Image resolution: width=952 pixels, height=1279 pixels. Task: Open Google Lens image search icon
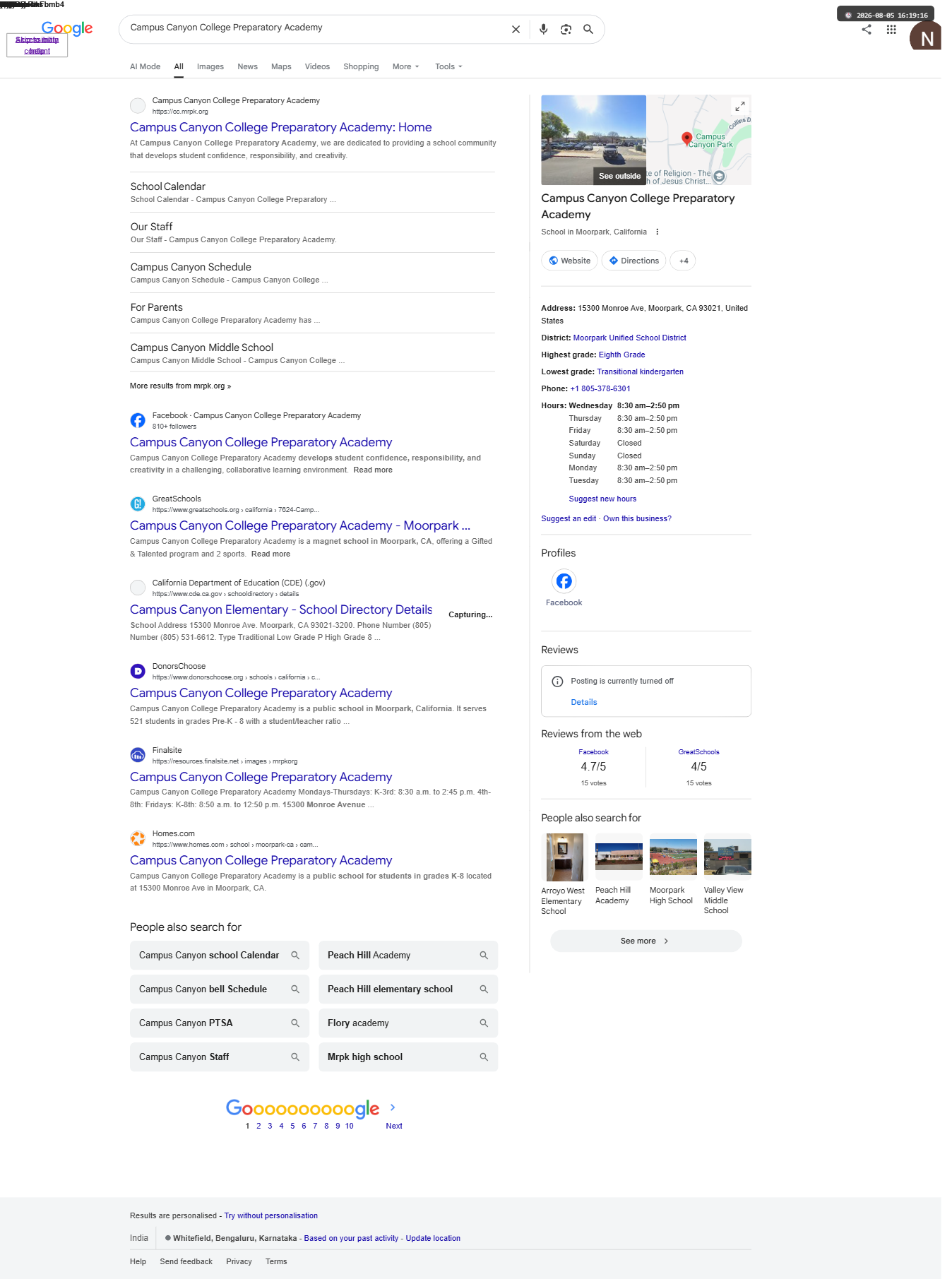(566, 29)
